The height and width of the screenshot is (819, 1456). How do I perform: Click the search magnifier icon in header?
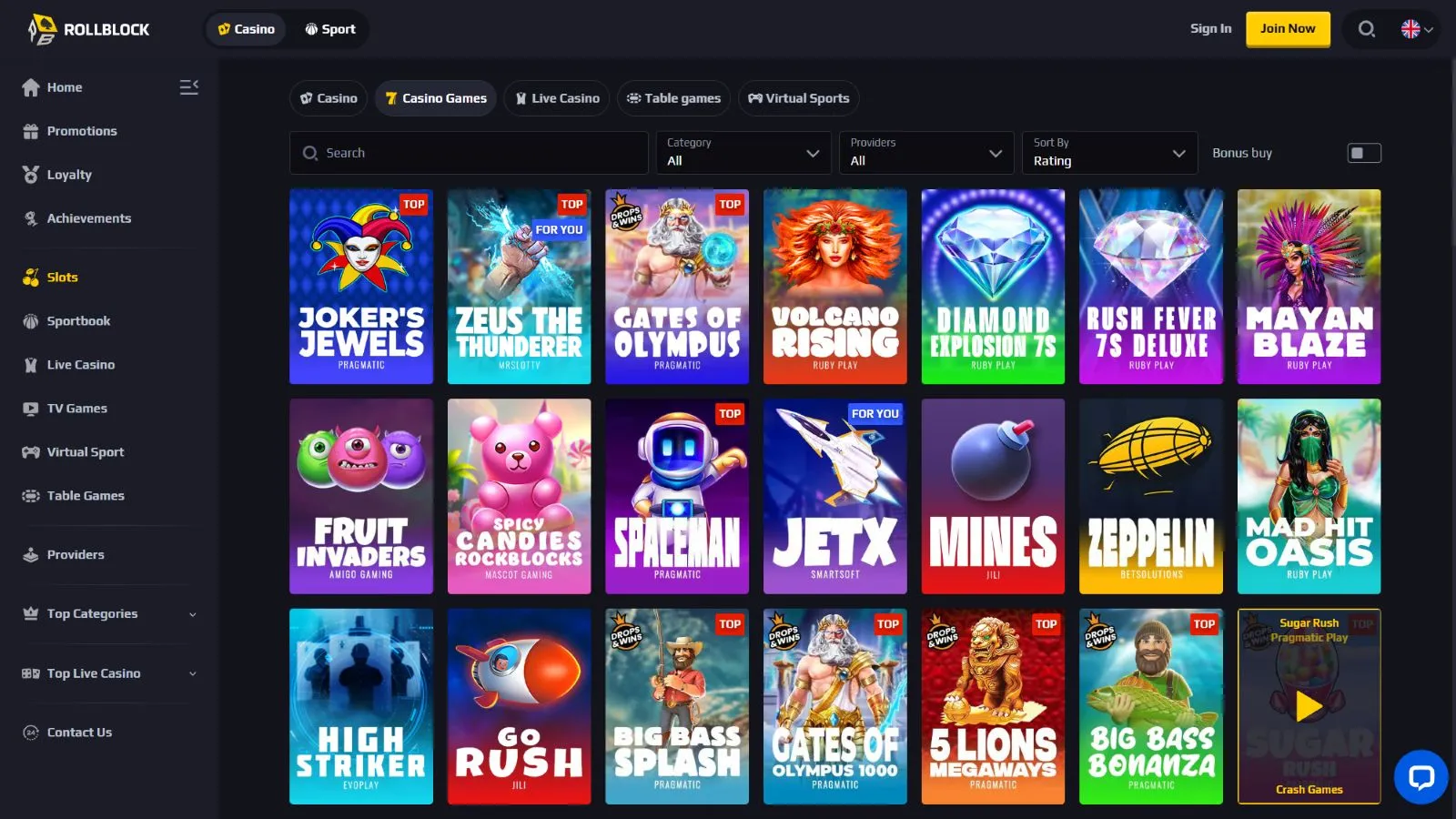[x=1366, y=29]
